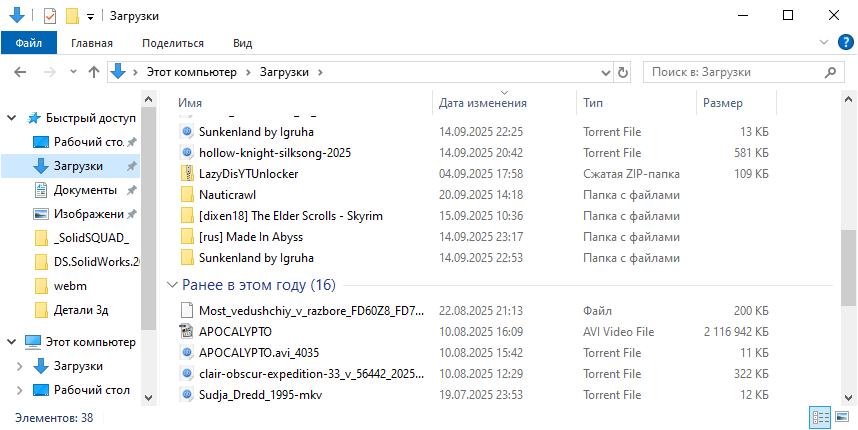Switch to Details view icon in status bar
858x430 pixels.
tap(820, 417)
